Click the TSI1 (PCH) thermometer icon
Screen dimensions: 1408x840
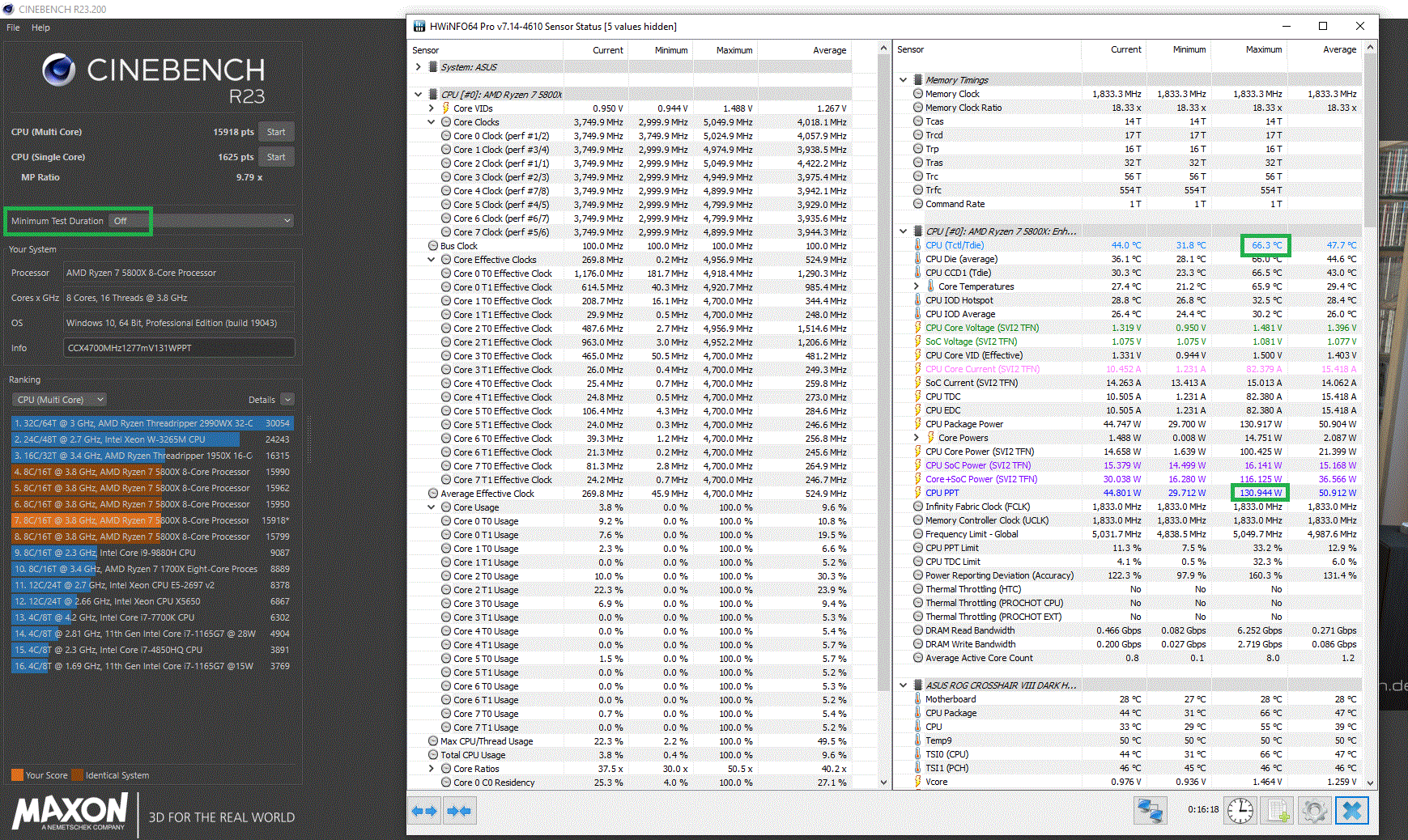(x=917, y=768)
